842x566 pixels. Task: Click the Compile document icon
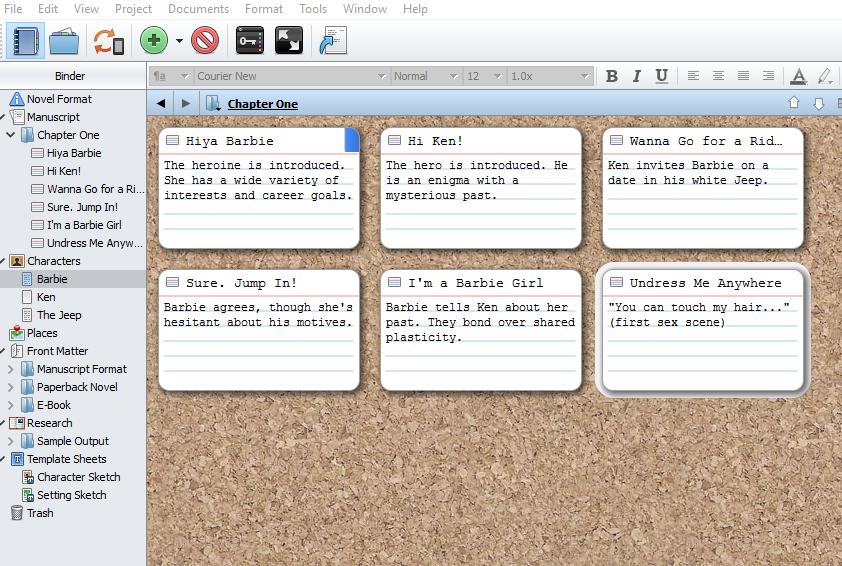(x=333, y=41)
